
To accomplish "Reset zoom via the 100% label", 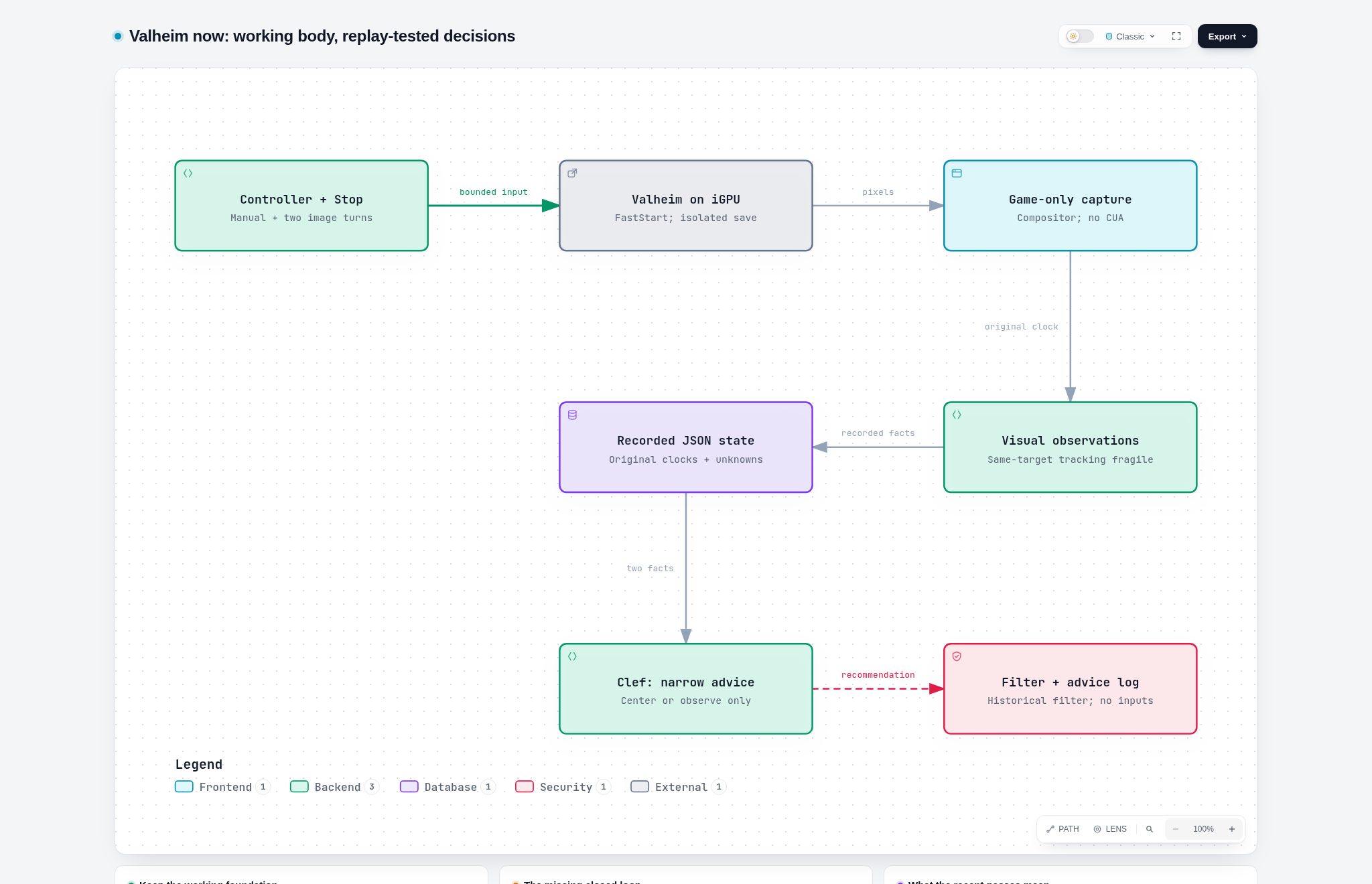I will pyautogui.click(x=1204, y=829).
